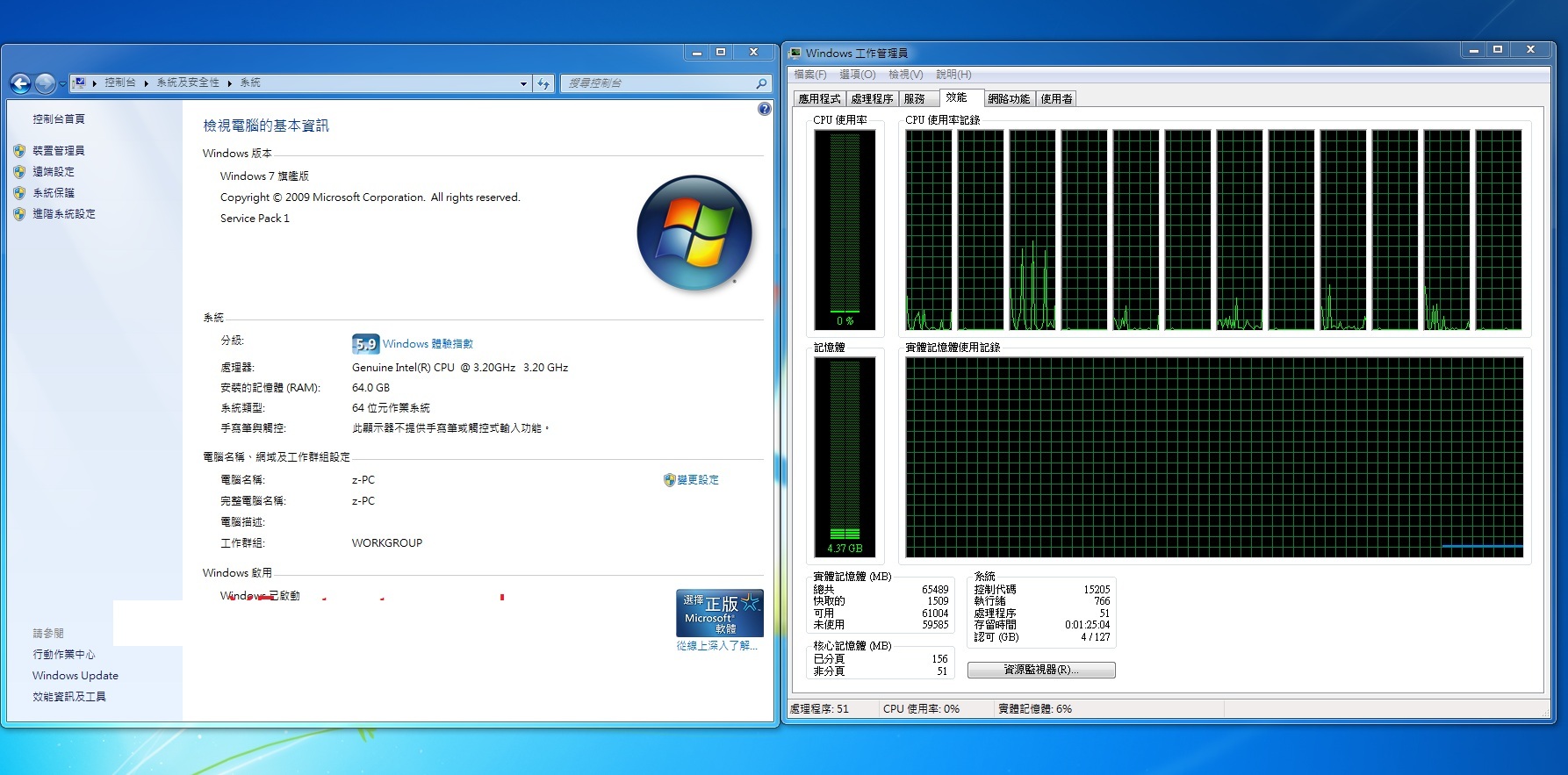Click the shield icon beside 遠端設定
Screen dimensions: 1568x775
tap(19, 172)
